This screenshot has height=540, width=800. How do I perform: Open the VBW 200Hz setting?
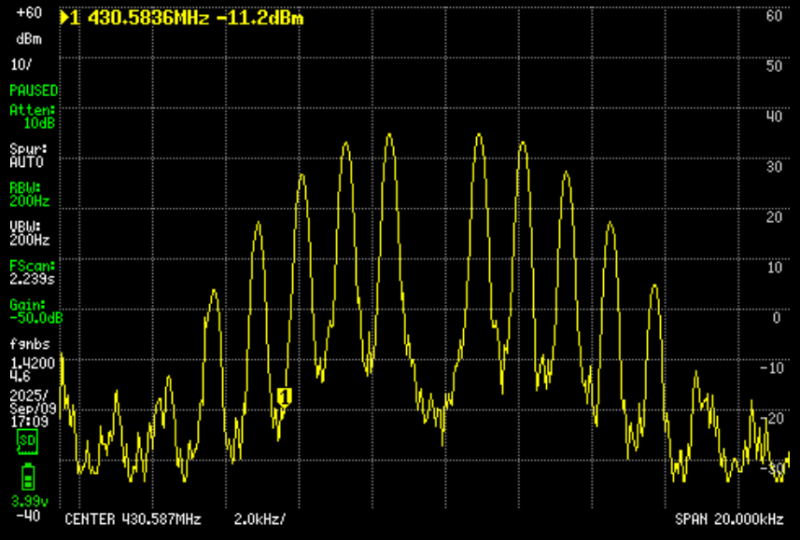(29, 233)
